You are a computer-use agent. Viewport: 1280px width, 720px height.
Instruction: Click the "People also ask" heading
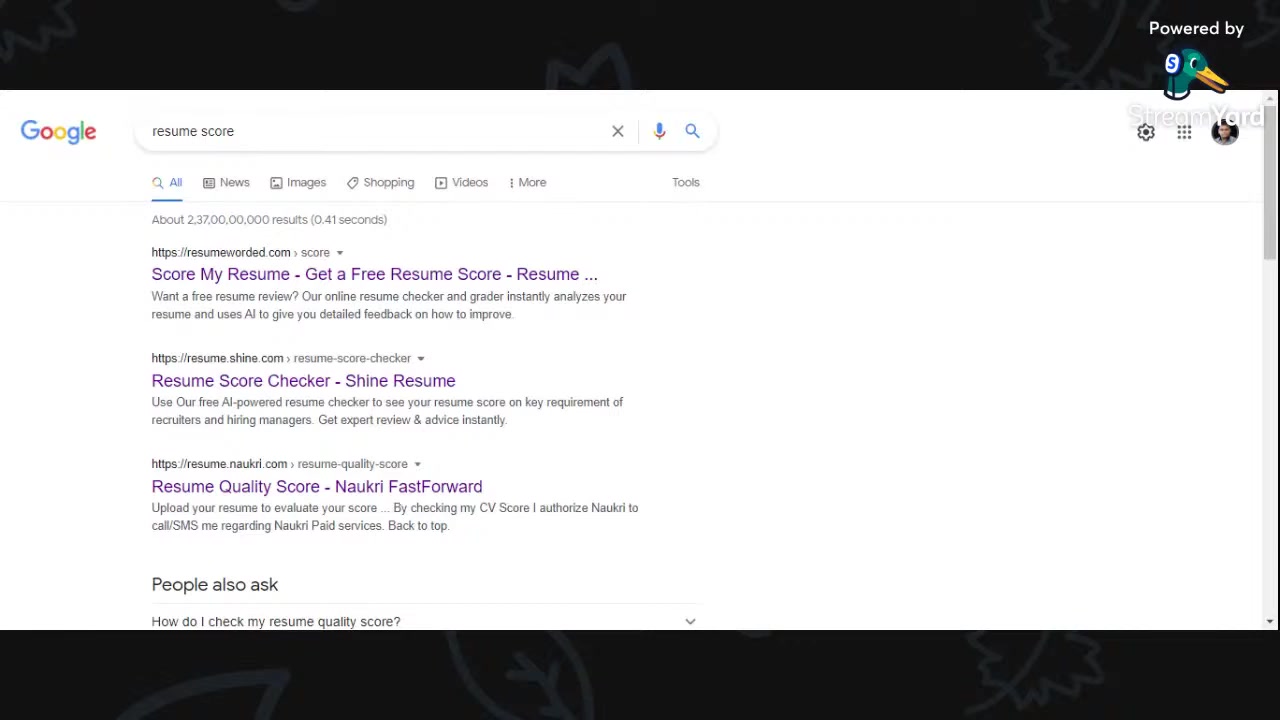(x=215, y=585)
